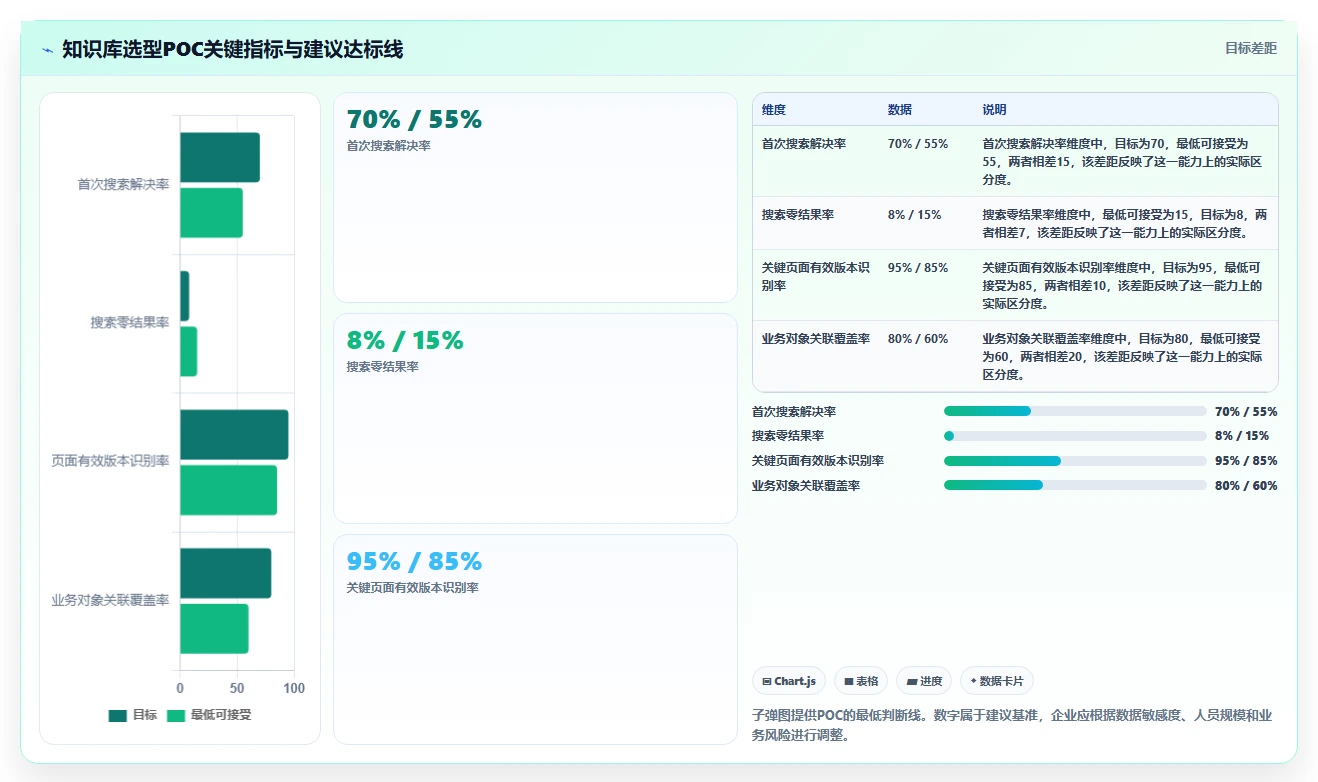Click the 页面有效版本识别率 dark target bar in the chart

pyautogui.click(x=234, y=435)
